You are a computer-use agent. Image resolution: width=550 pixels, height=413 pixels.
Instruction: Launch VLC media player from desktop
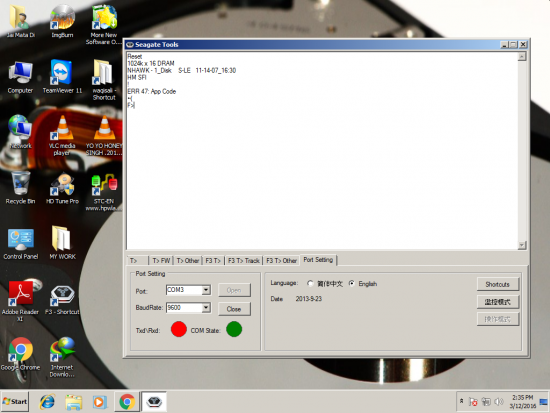pos(62,135)
